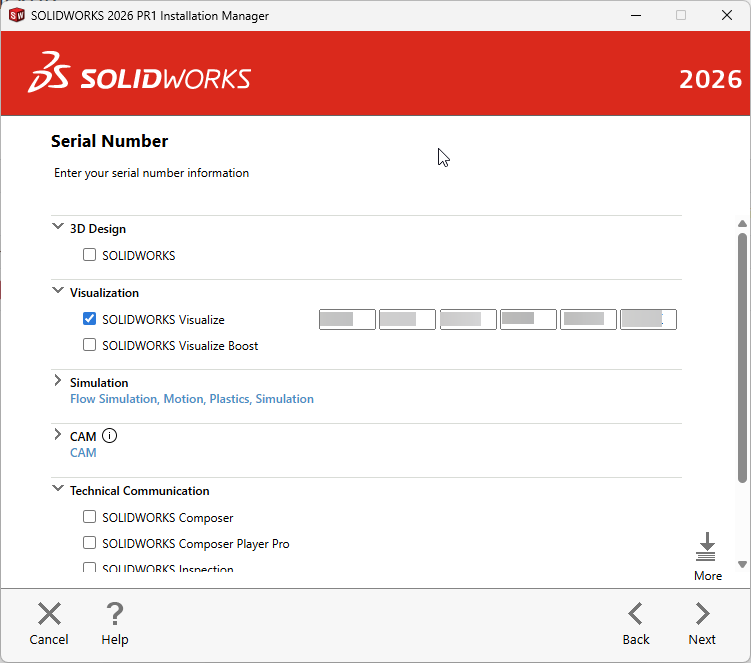Expand the Simulation section

tap(57, 380)
